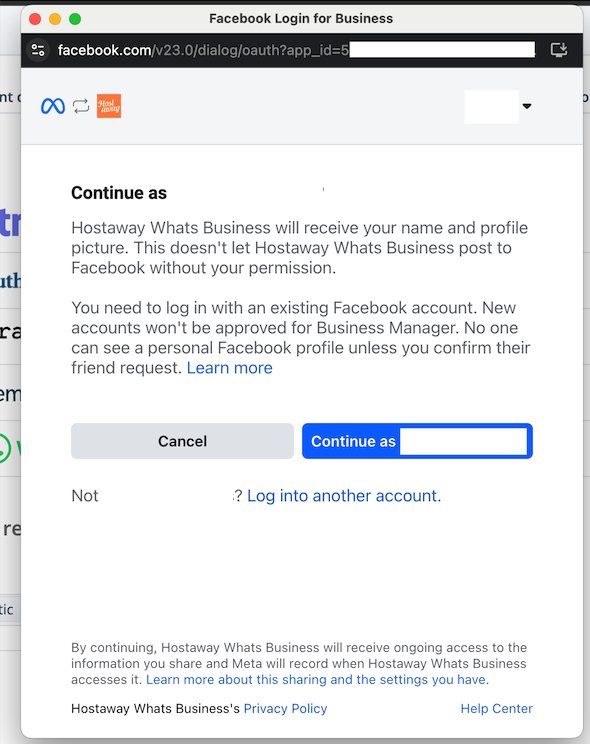Maximize the window using green button
Viewport: 590px width, 744px height.
(75, 19)
